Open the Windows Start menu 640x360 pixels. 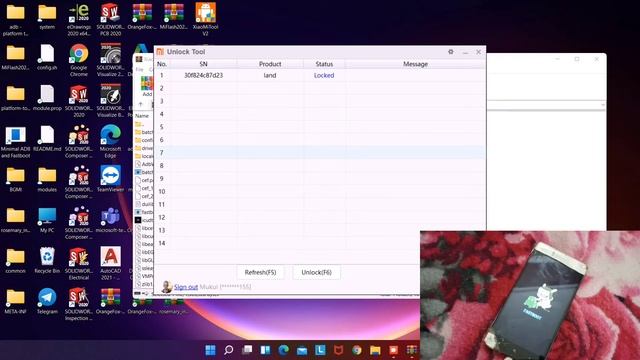pyautogui.click(x=210, y=350)
